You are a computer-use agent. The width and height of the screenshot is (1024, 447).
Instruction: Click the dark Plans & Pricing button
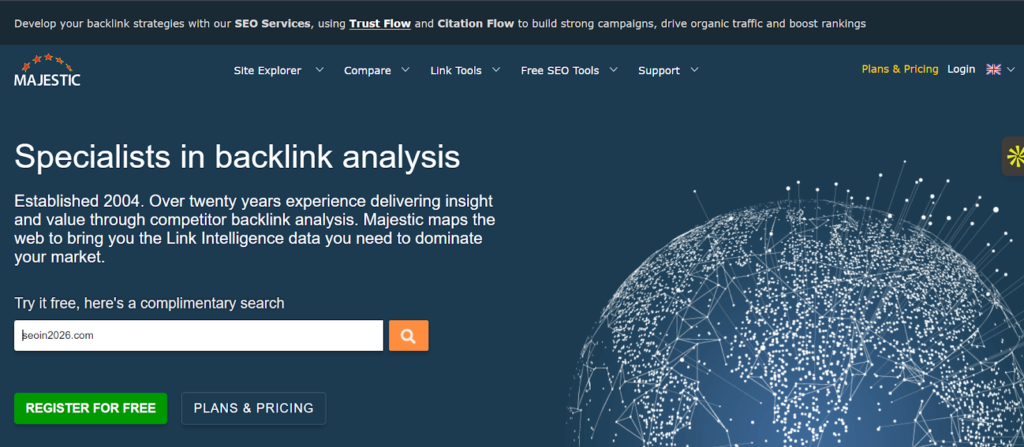(253, 408)
